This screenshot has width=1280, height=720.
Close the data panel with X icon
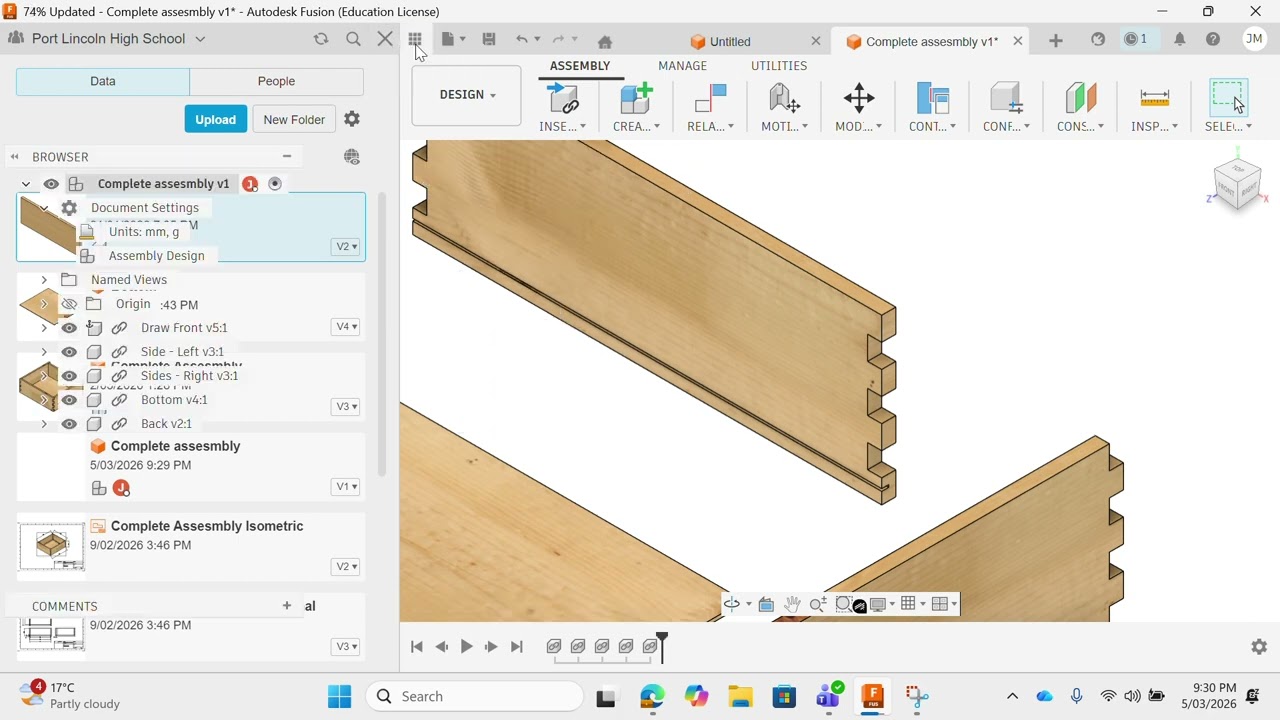(x=385, y=39)
